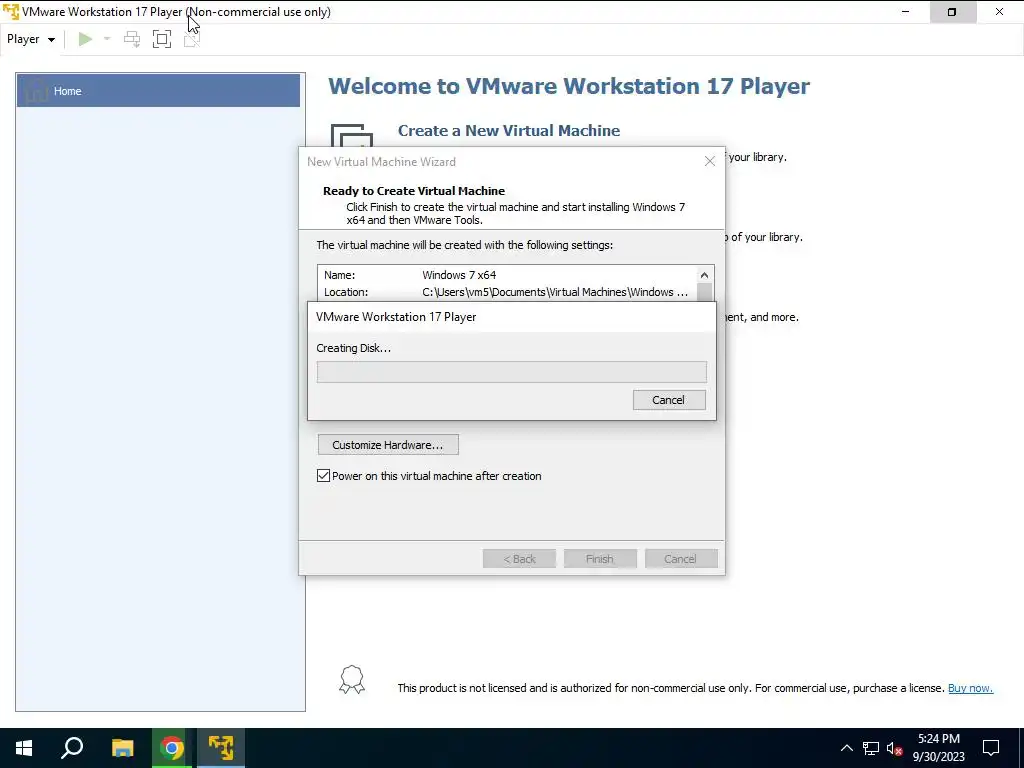Click the Name value Windows 7 x64

point(459,275)
